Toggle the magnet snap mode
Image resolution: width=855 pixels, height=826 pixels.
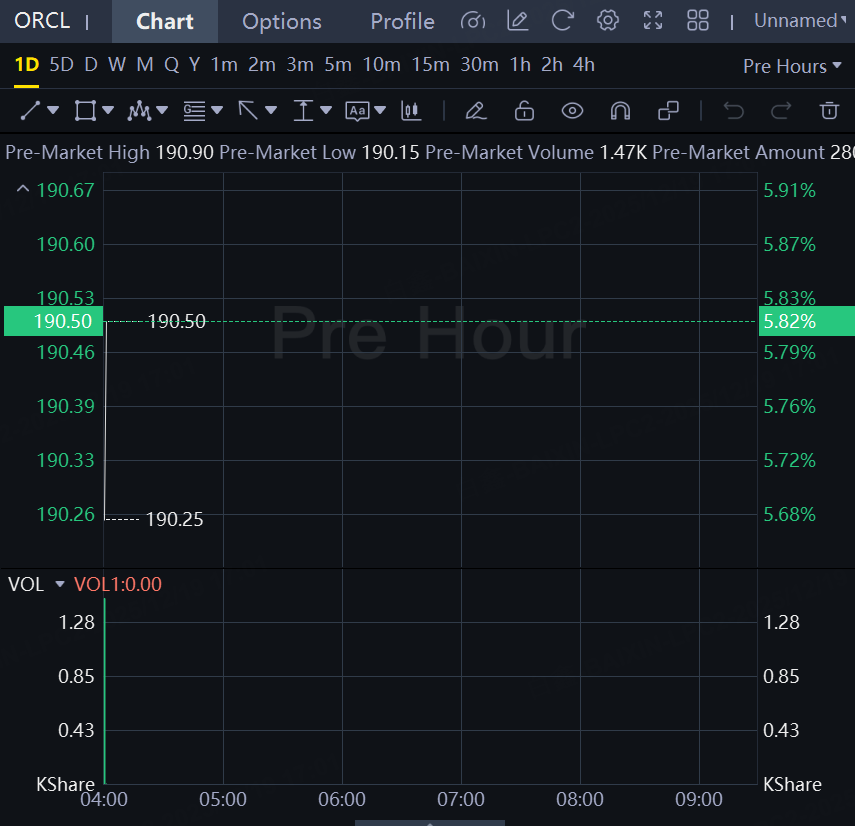620,111
